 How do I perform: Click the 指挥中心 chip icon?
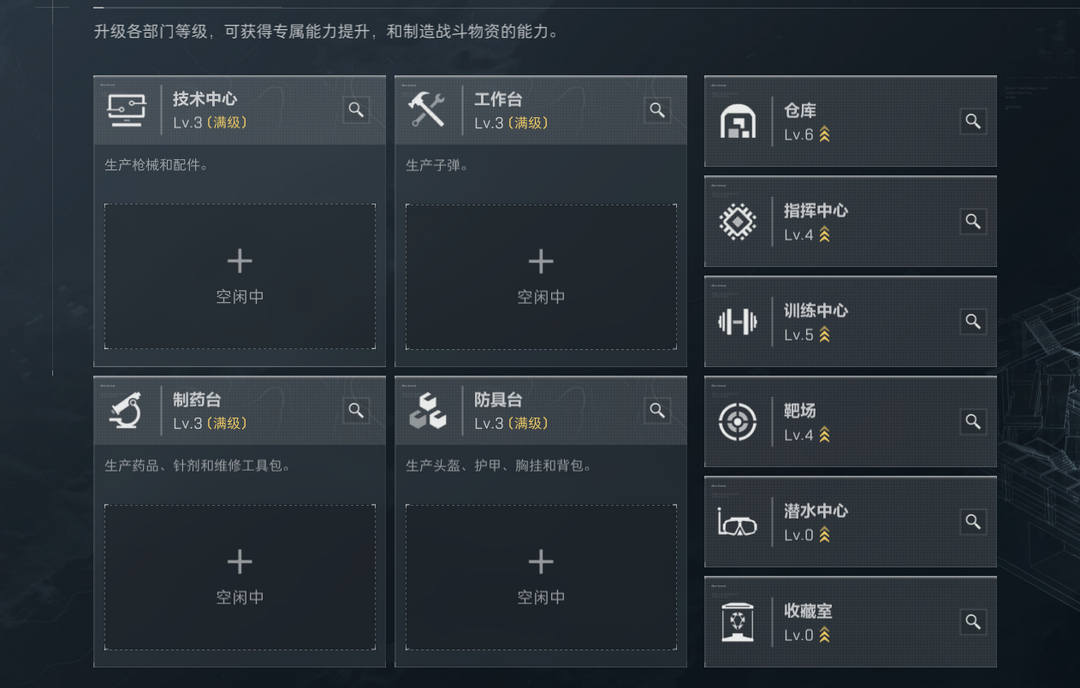tap(738, 222)
